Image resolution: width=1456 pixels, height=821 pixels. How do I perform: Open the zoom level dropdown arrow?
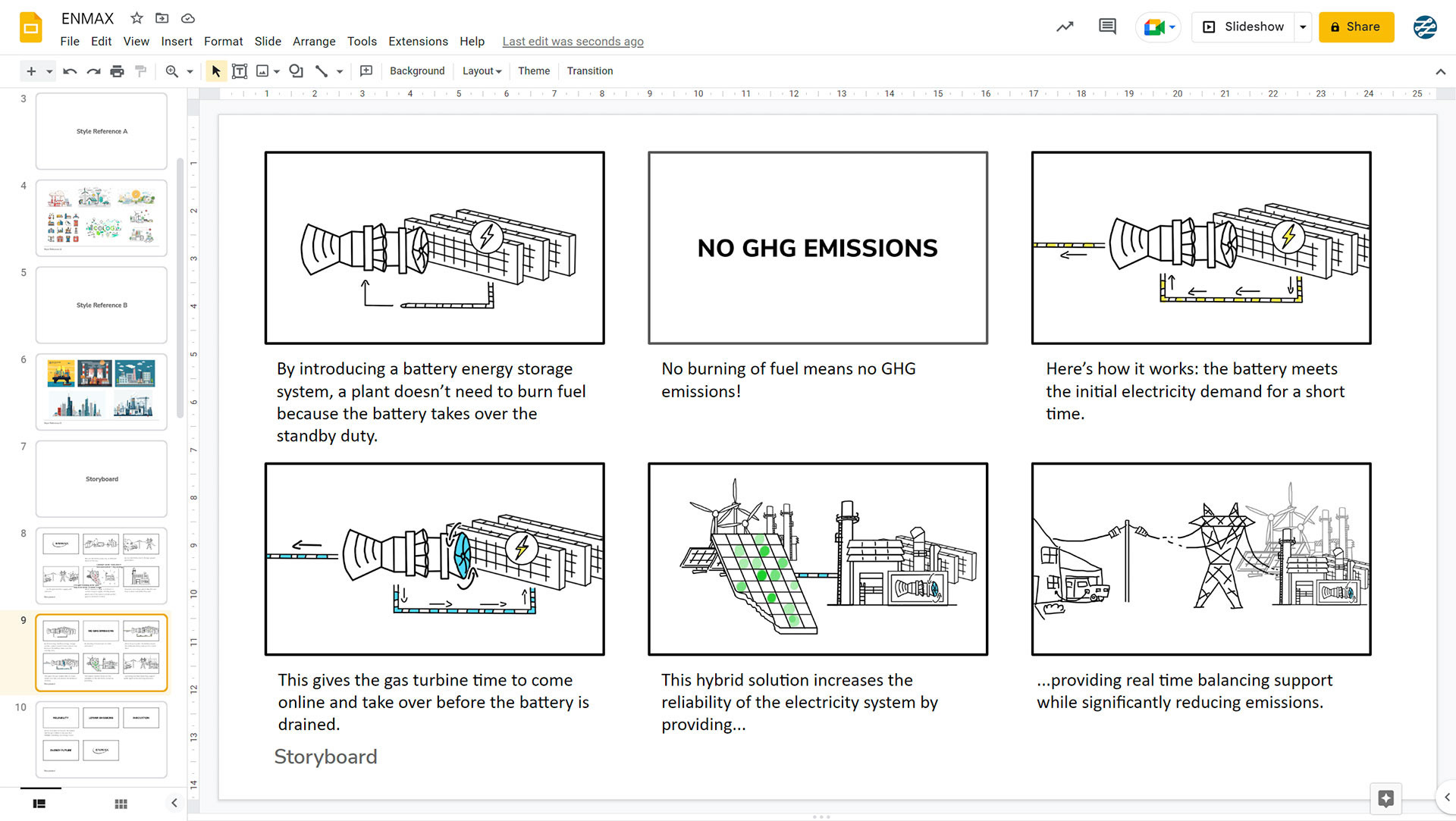(190, 71)
